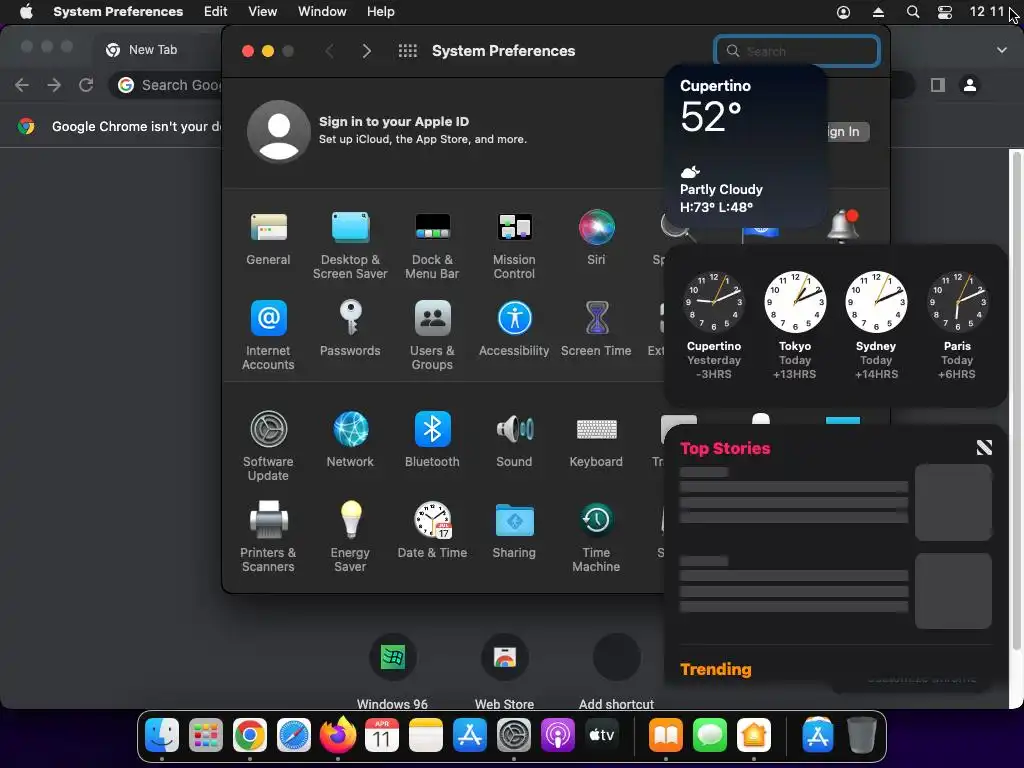Open Passwords preferences
This screenshot has height=768, width=1024.
coord(350,328)
